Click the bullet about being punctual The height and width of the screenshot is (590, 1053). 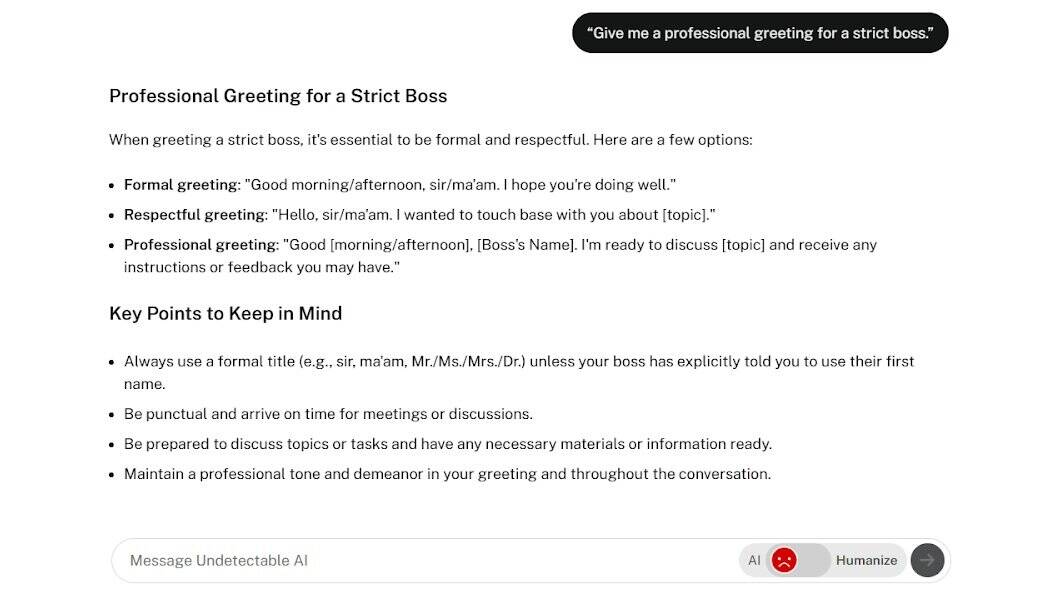(x=328, y=414)
